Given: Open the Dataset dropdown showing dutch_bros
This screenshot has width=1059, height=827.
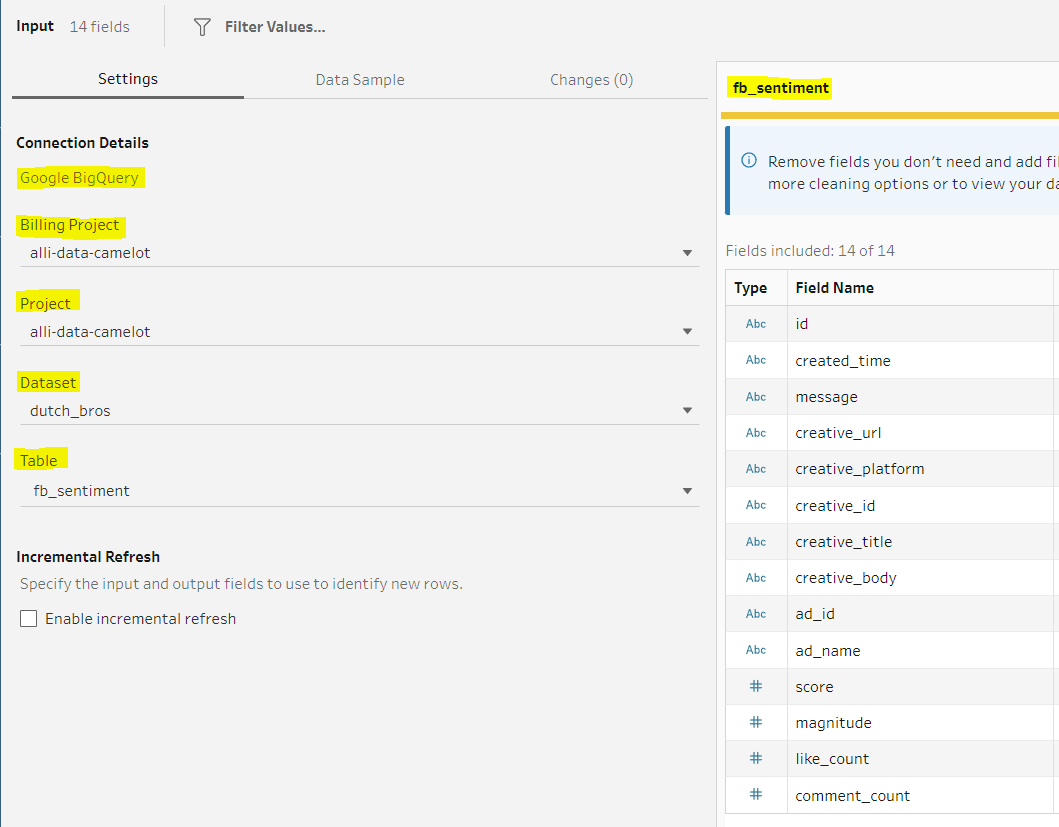Looking at the screenshot, I should tap(687, 411).
